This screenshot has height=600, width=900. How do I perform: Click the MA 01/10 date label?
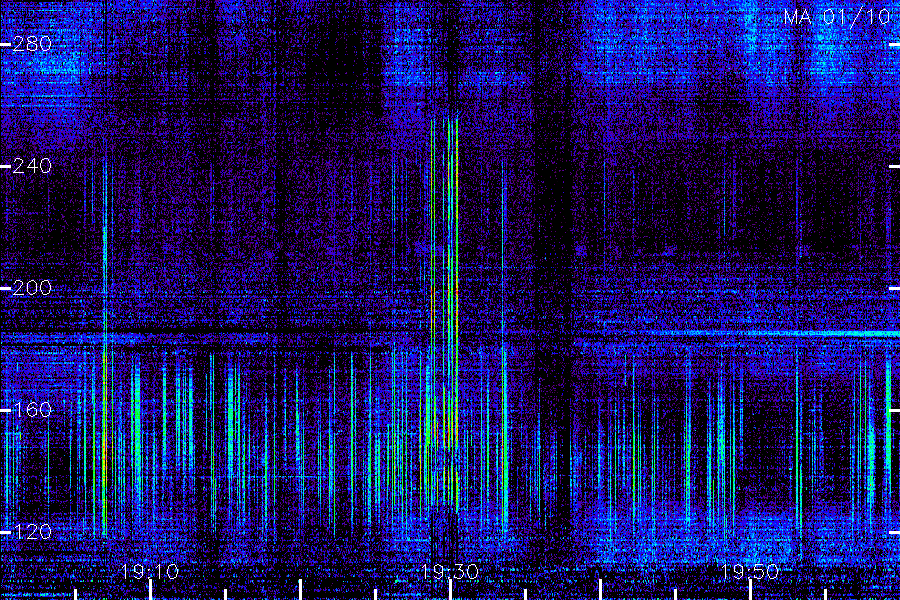pyautogui.click(x=837, y=17)
